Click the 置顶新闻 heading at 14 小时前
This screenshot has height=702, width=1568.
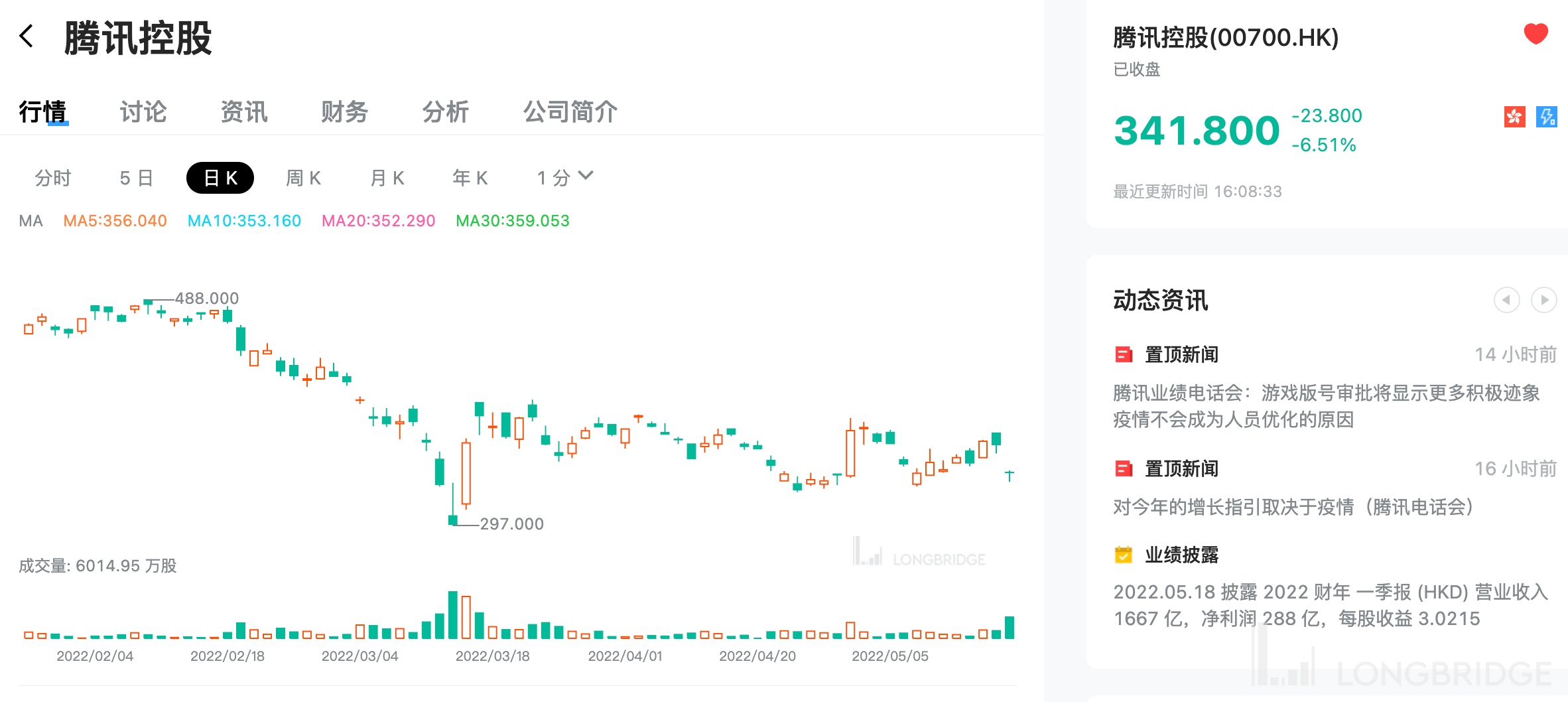click(1182, 355)
